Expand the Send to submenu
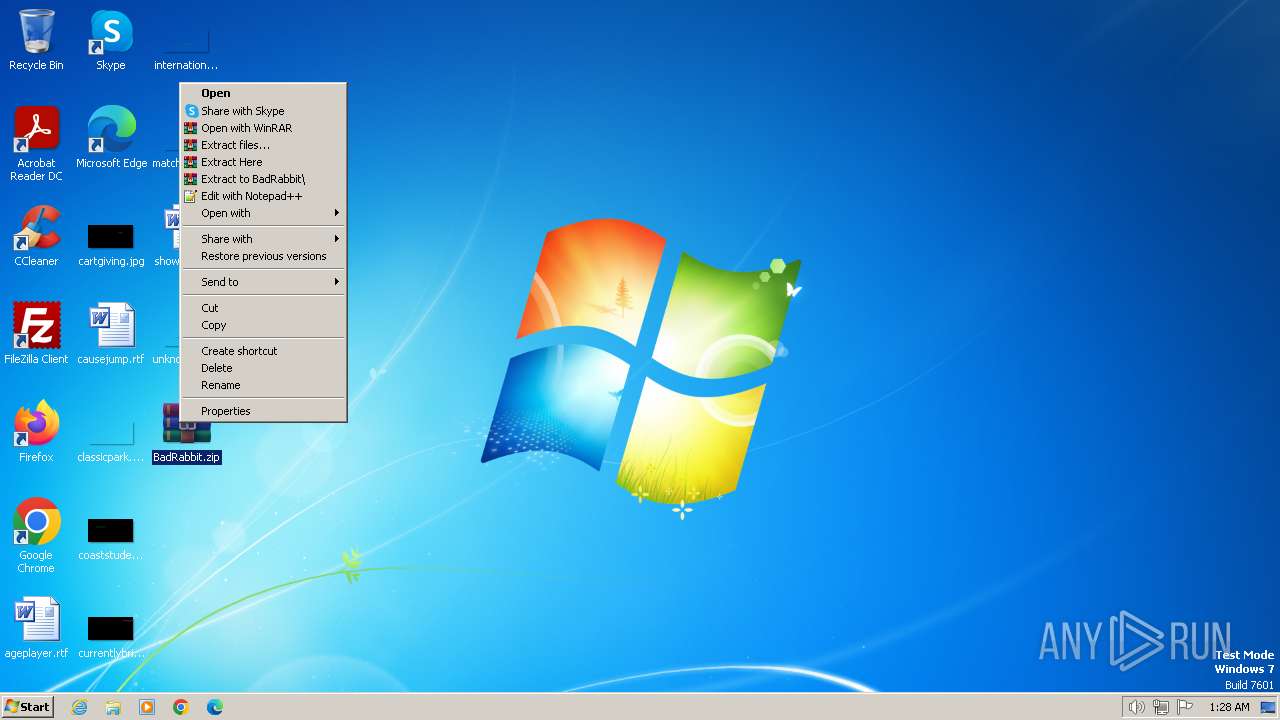The width and height of the screenshot is (1280, 720). pyautogui.click(x=263, y=282)
